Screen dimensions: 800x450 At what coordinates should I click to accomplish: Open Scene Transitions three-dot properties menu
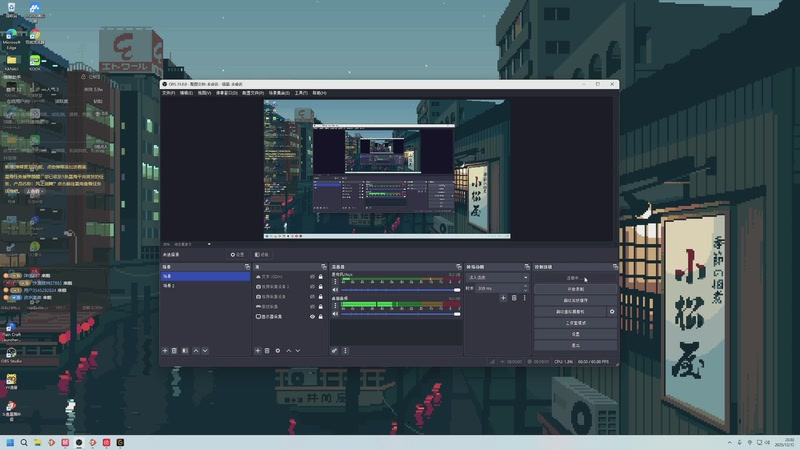(524, 297)
